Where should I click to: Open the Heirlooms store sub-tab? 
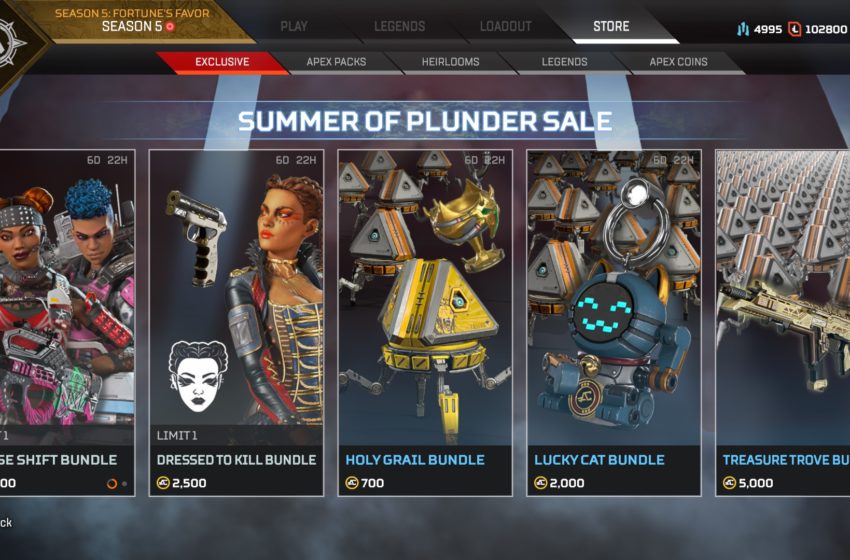450,62
